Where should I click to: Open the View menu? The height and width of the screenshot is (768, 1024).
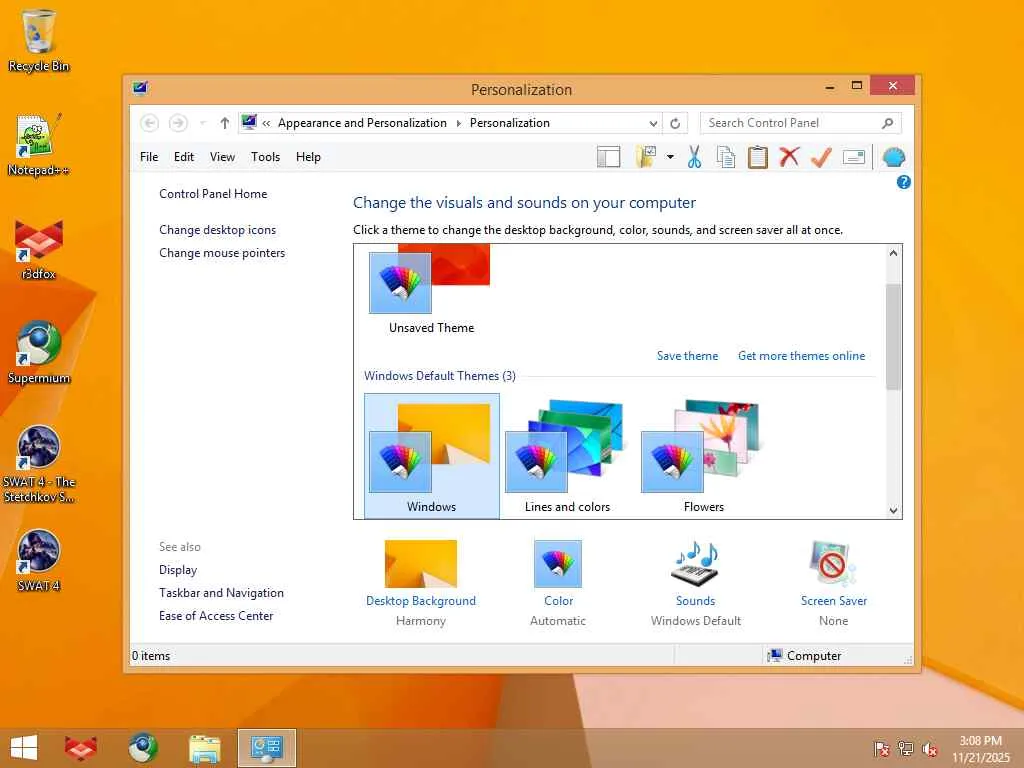point(222,157)
